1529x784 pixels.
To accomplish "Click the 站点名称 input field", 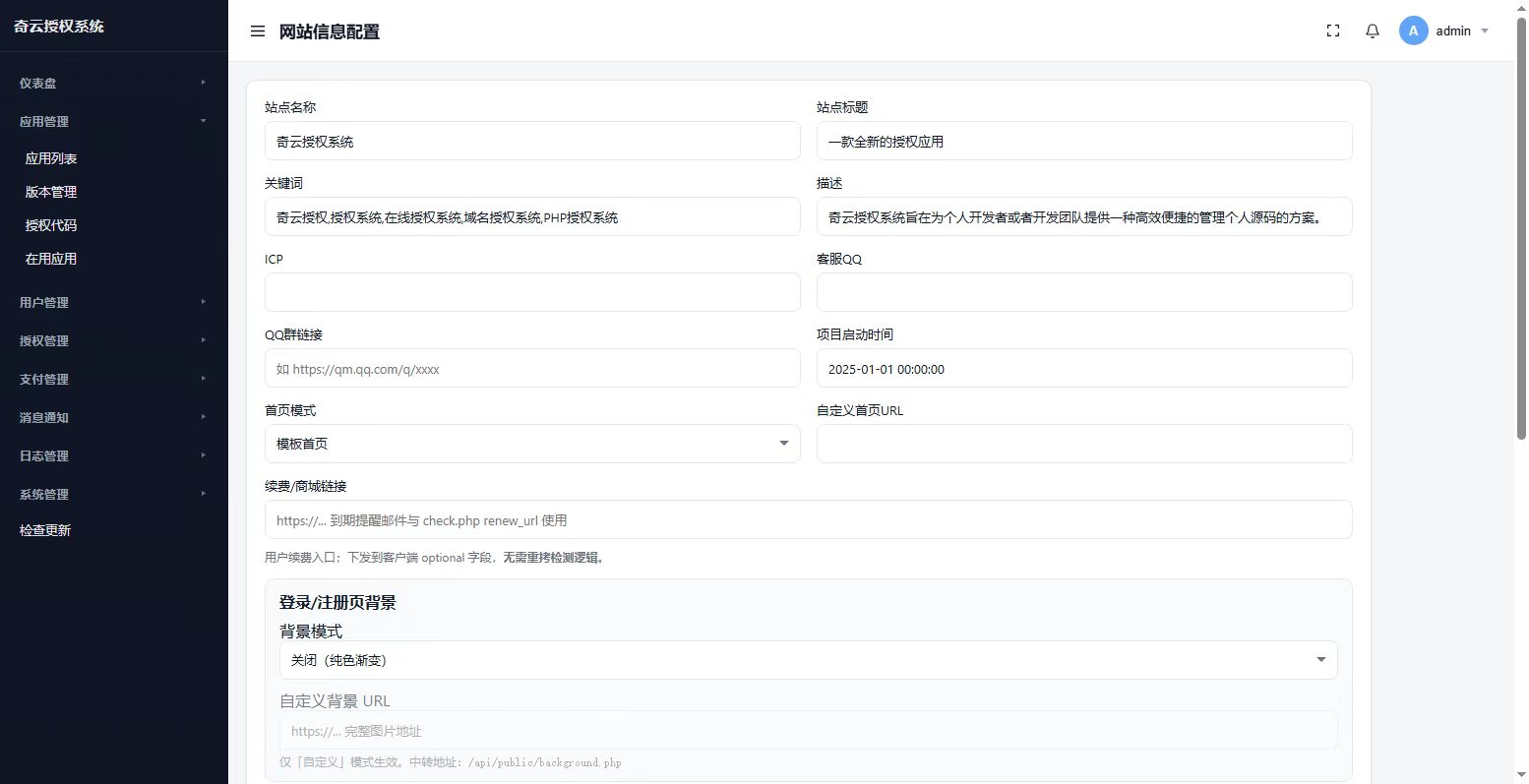I will tap(532, 141).
